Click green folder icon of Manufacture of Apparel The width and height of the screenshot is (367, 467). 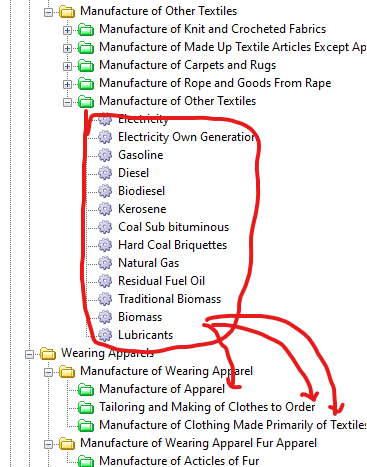86,390
